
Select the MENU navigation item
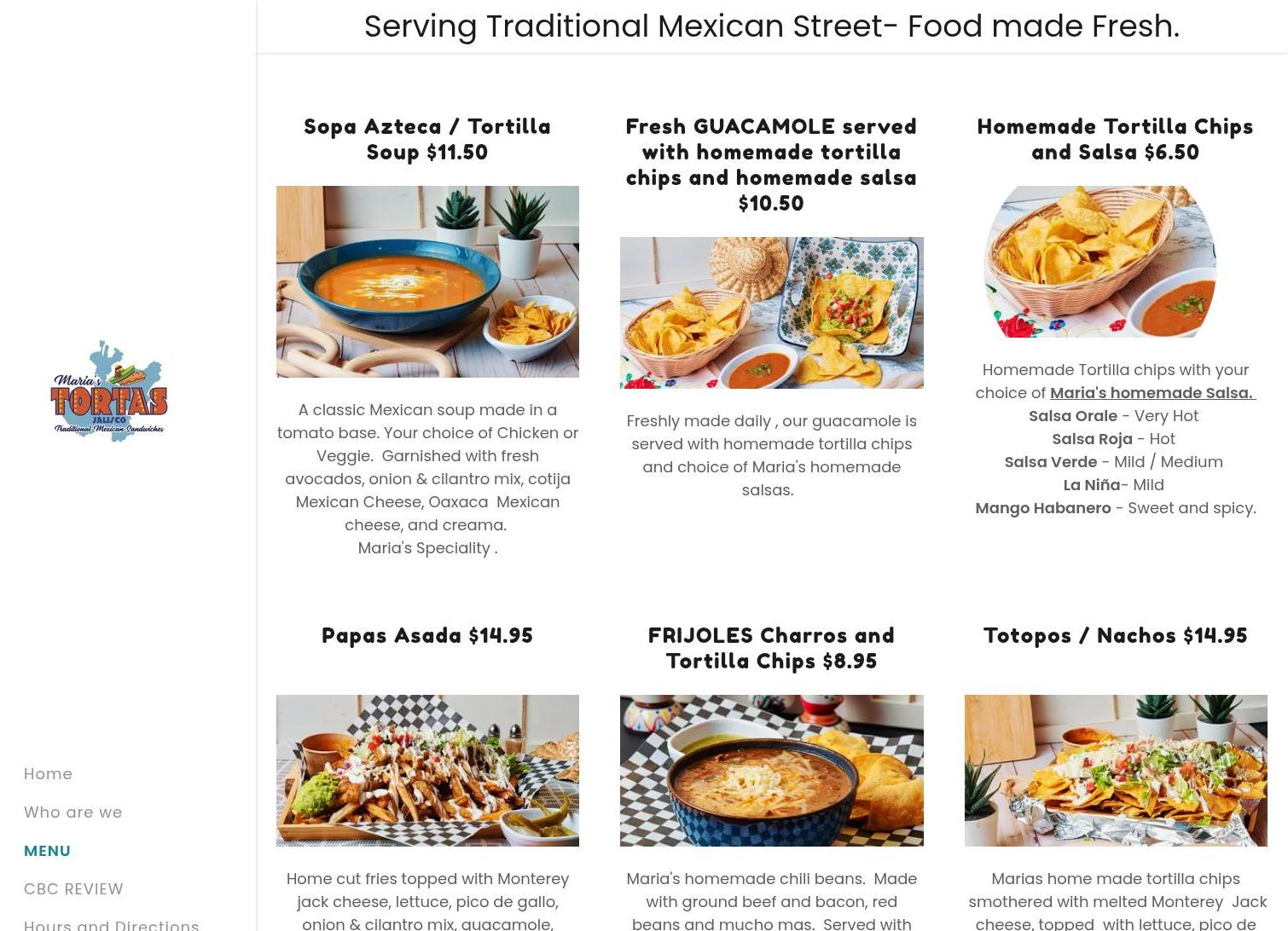click(x=47, y=851)
